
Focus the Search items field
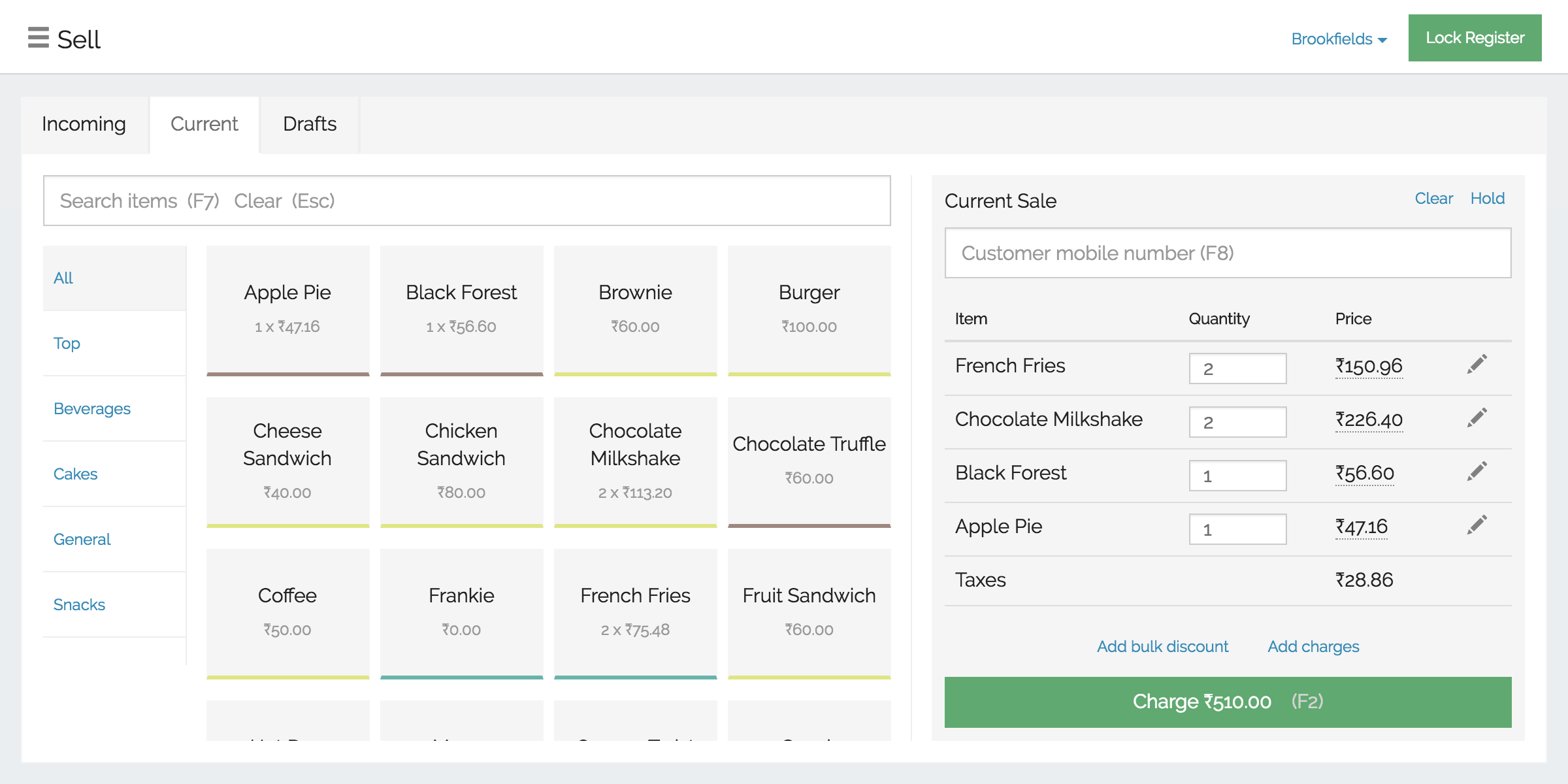click(x=466, y=201)
